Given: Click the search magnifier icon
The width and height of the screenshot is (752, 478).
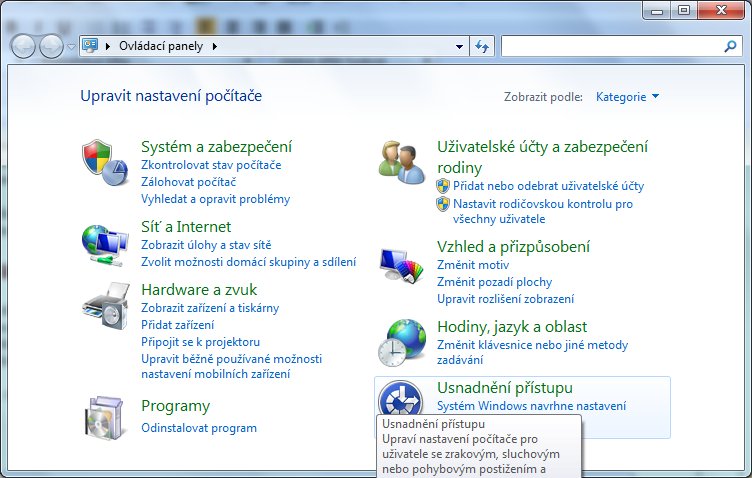Looking at the screenshot, I should [730, 47].
